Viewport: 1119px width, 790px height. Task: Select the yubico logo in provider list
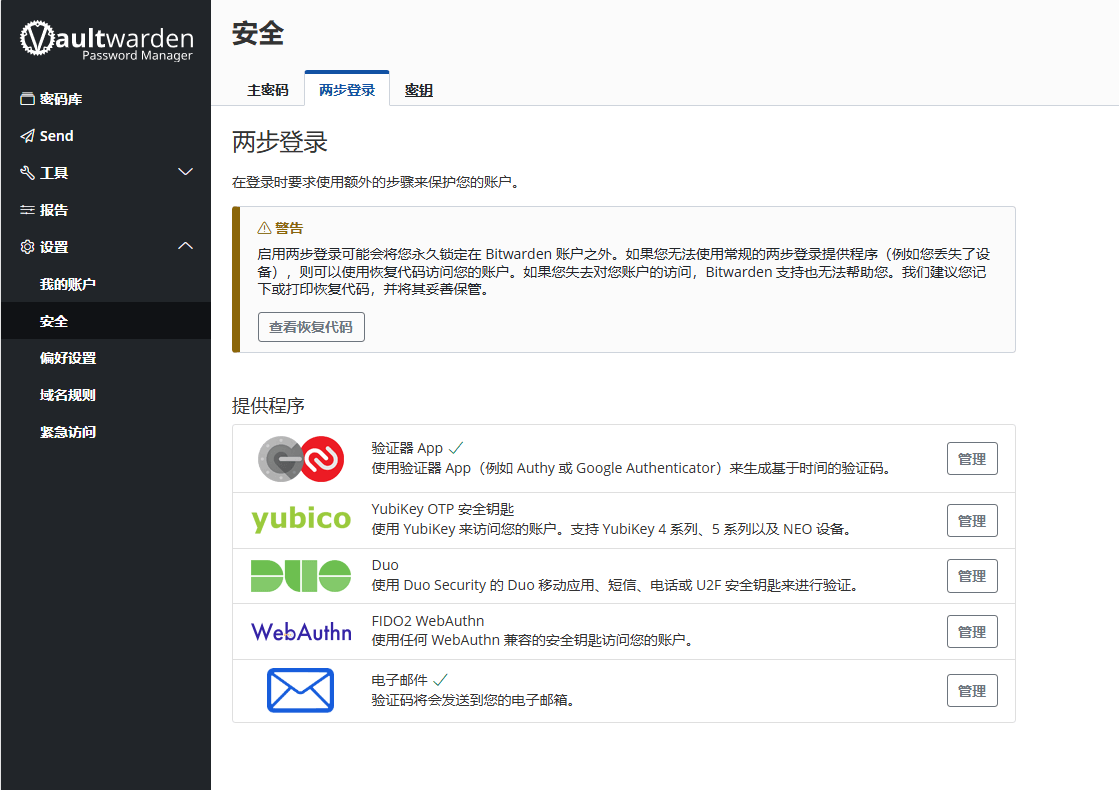pos(301,519)
